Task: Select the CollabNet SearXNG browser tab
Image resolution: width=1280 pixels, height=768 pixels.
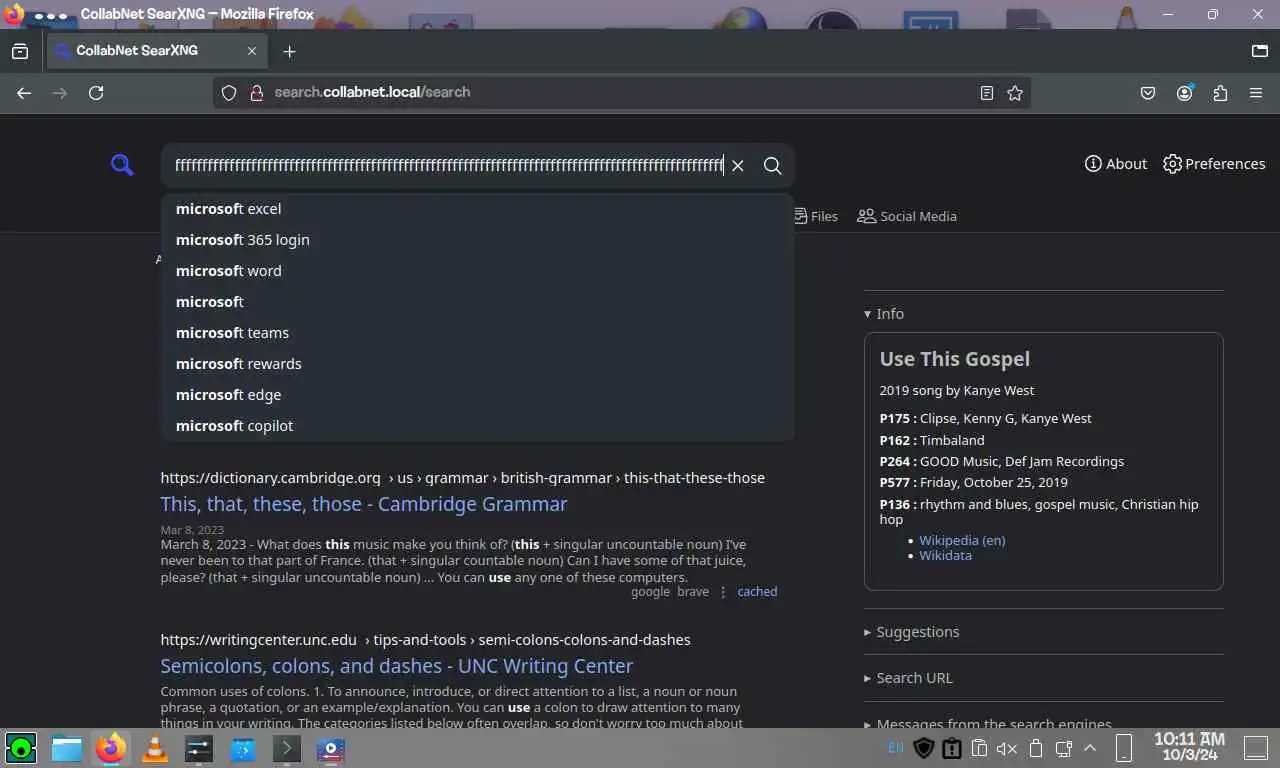Action: [x=156, y=51]
